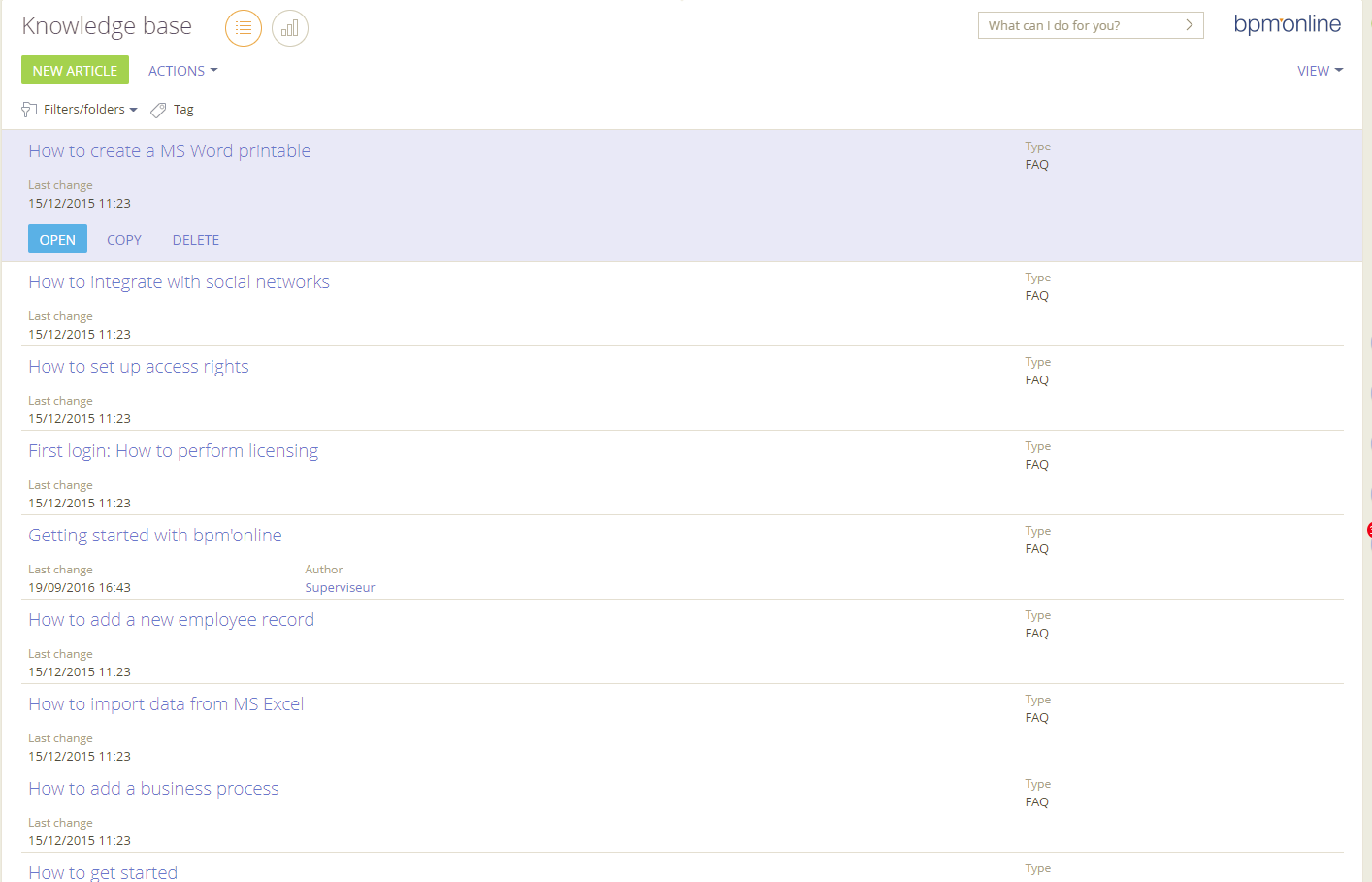Screen dimensions: 1372x882
Task: Click the 'Author' label in Getting started row
Action: click(324, 570)
